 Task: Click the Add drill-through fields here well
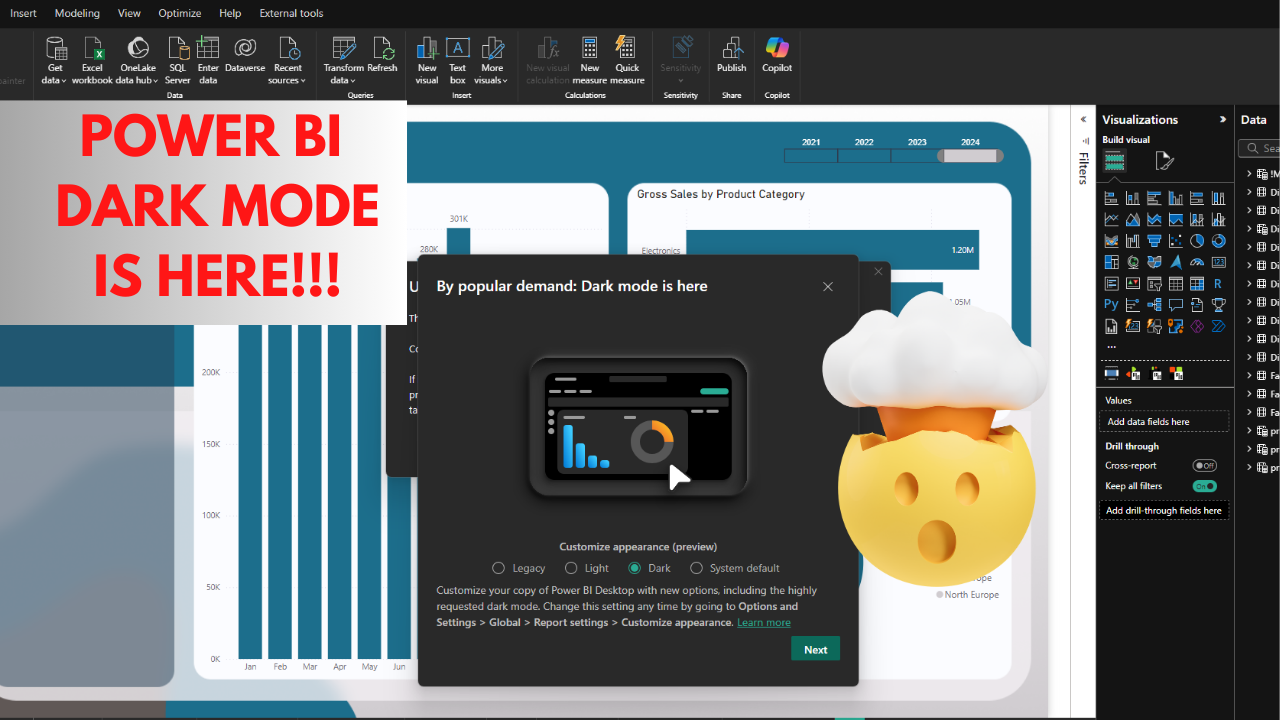1164,510
